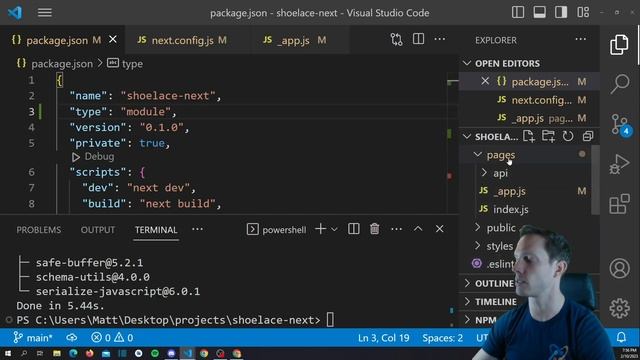Create new folder in explorer

(x=548, y=136)
